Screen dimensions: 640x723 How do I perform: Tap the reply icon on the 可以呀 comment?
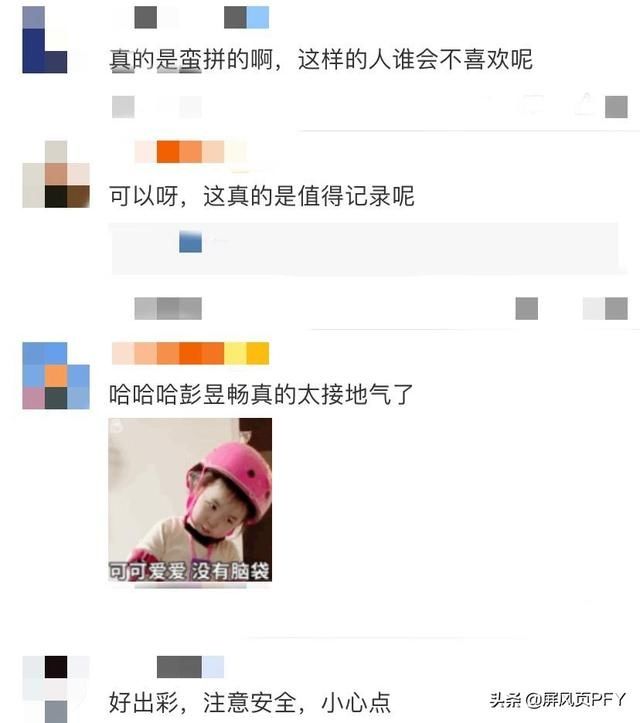coord(527,308)
